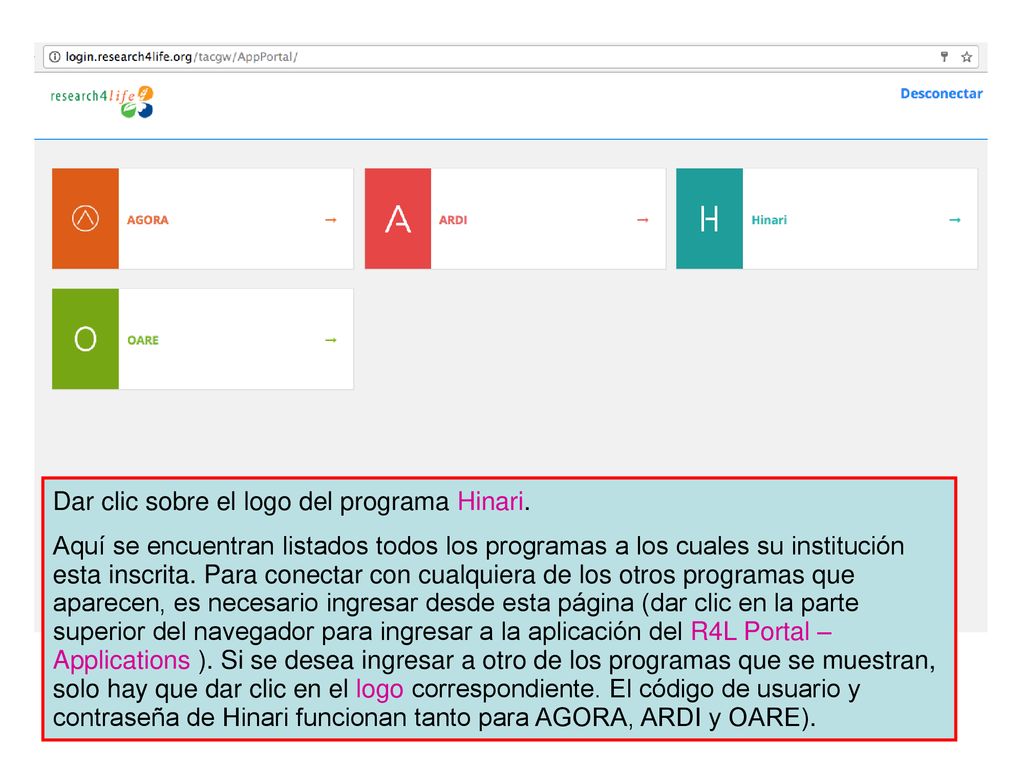Click the URL address bar field
Image resolution: width=1024 pixels, height=768 pixels.
[x=511, y=57]
